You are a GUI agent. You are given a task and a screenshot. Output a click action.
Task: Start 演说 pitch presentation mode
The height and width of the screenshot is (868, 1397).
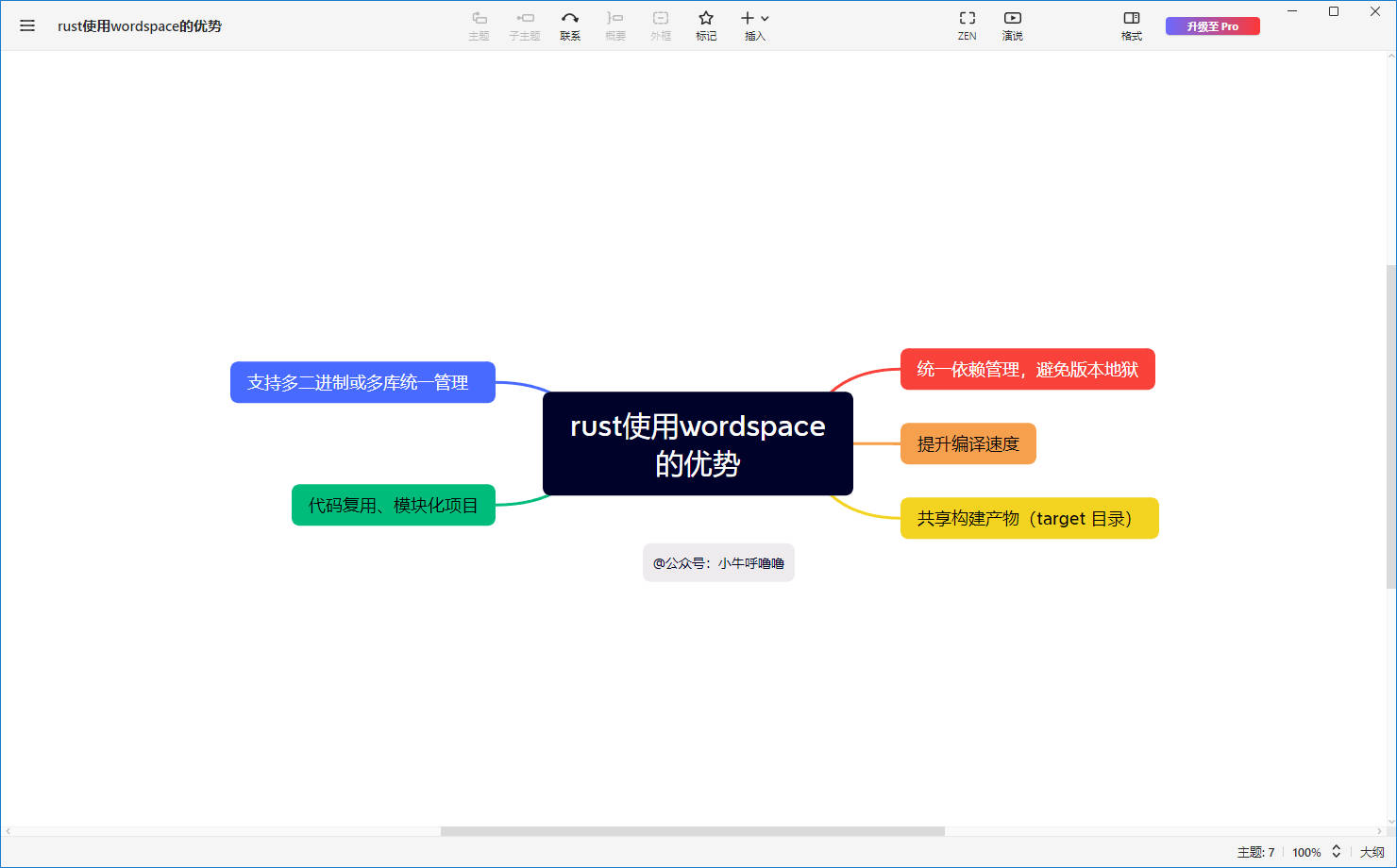1013,25
